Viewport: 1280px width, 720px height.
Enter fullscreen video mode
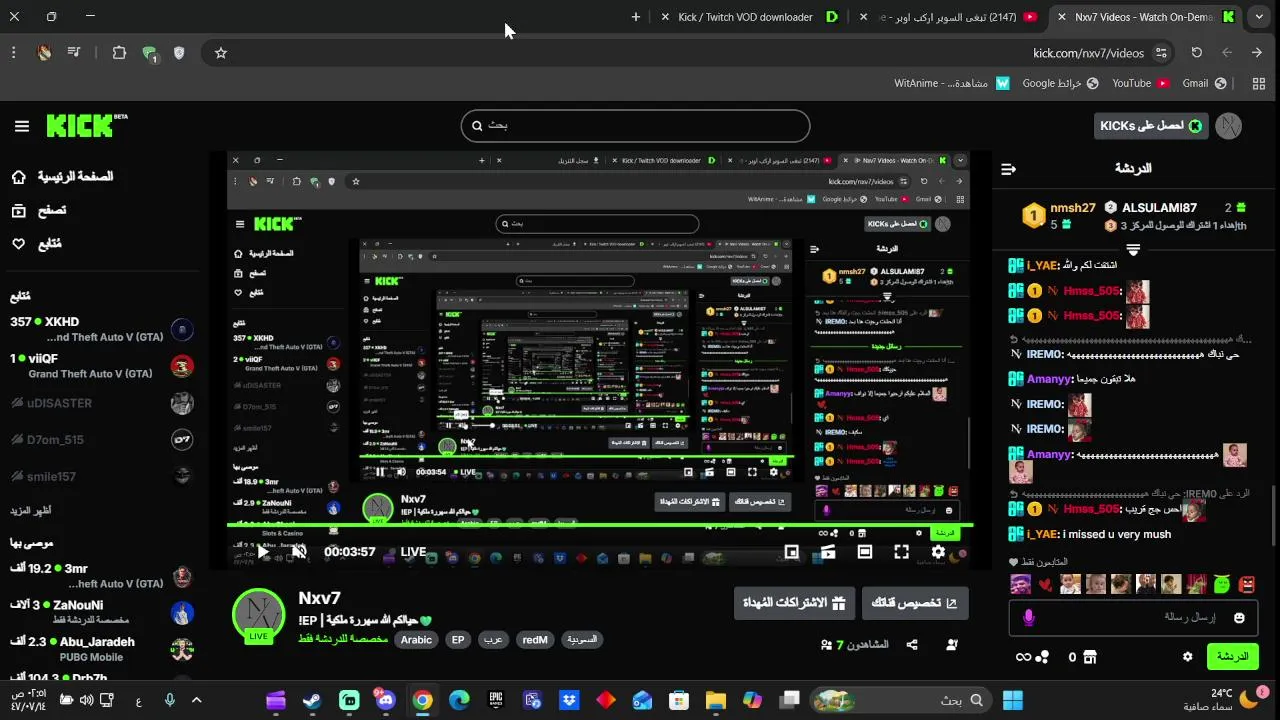click(x=901, y=551)
